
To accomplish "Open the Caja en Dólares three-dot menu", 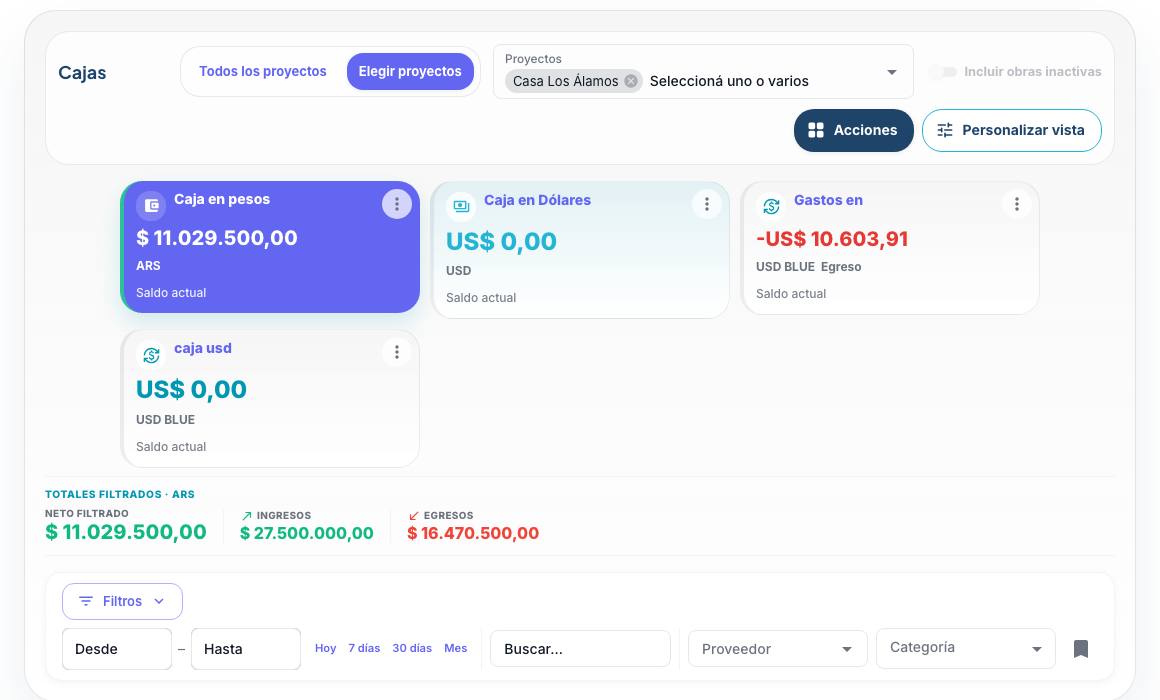I will (707, 204).
